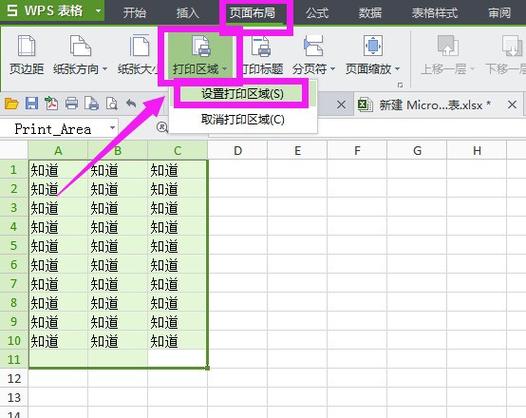Select column C header
The height and width of the screenshot is (418, 526).
point(177,151)
